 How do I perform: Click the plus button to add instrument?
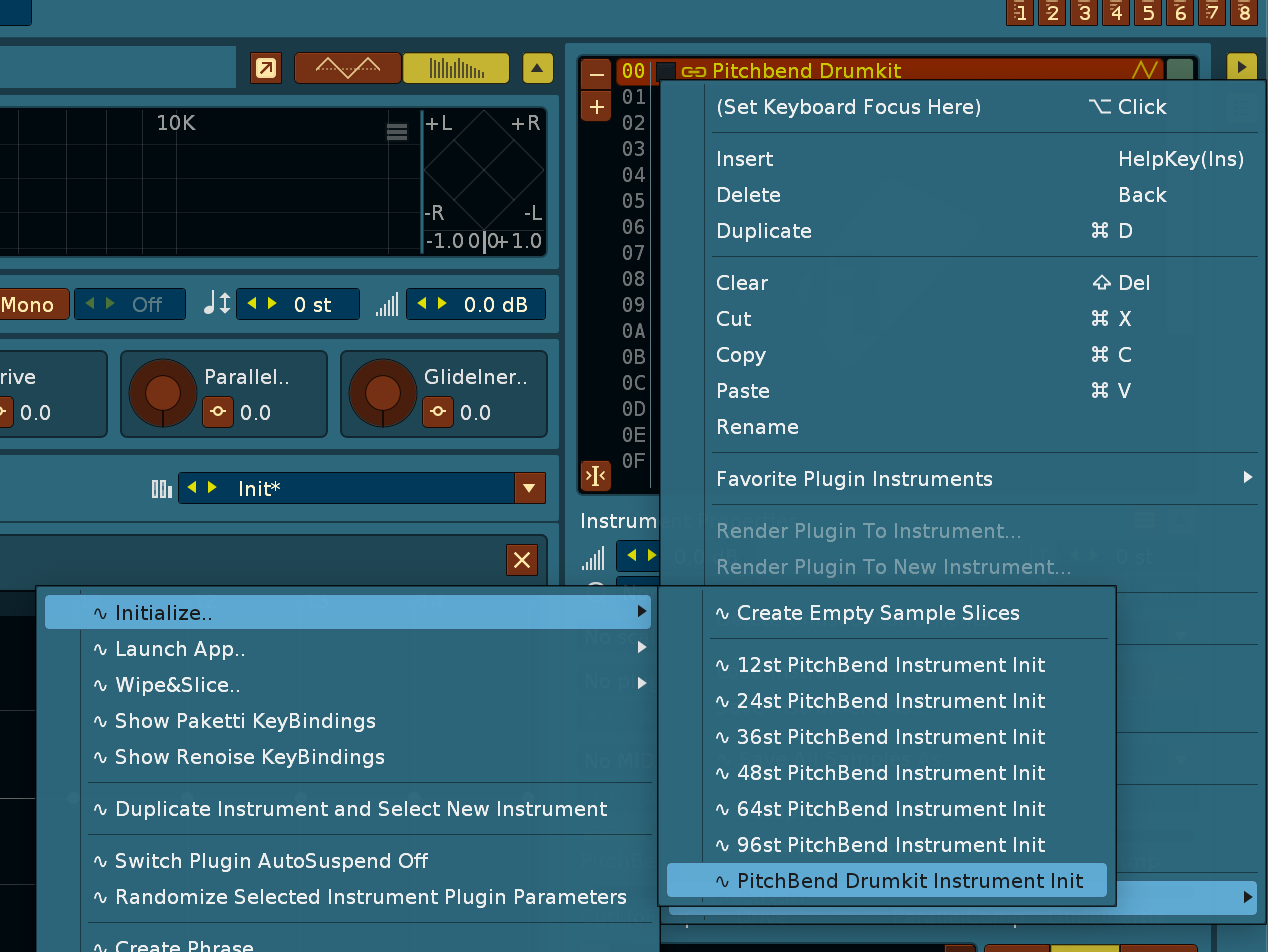(x=596, y=107)
